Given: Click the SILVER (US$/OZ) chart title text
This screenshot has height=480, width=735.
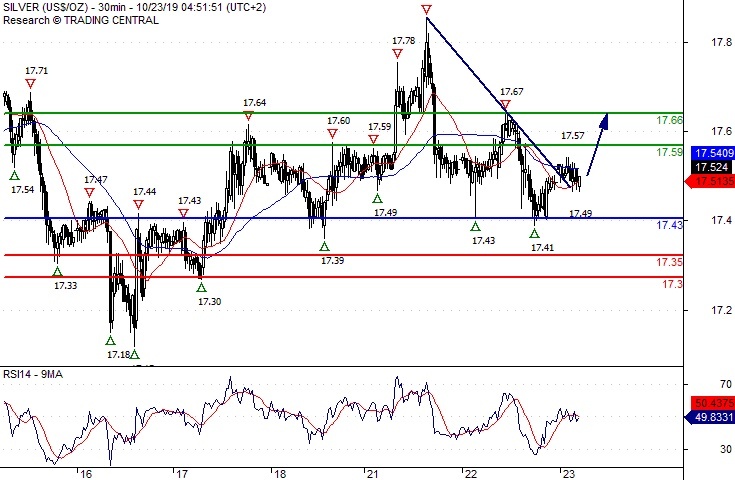Looking at the screenshot, I should click(45, 8).
